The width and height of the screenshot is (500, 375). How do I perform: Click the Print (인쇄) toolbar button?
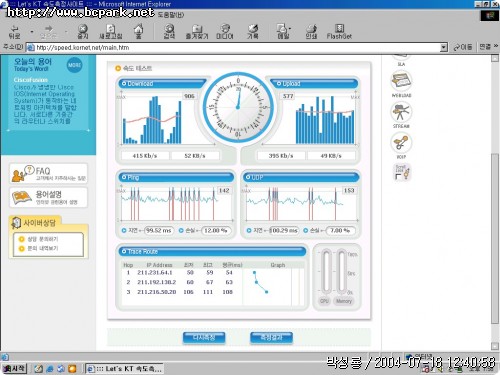311,32
